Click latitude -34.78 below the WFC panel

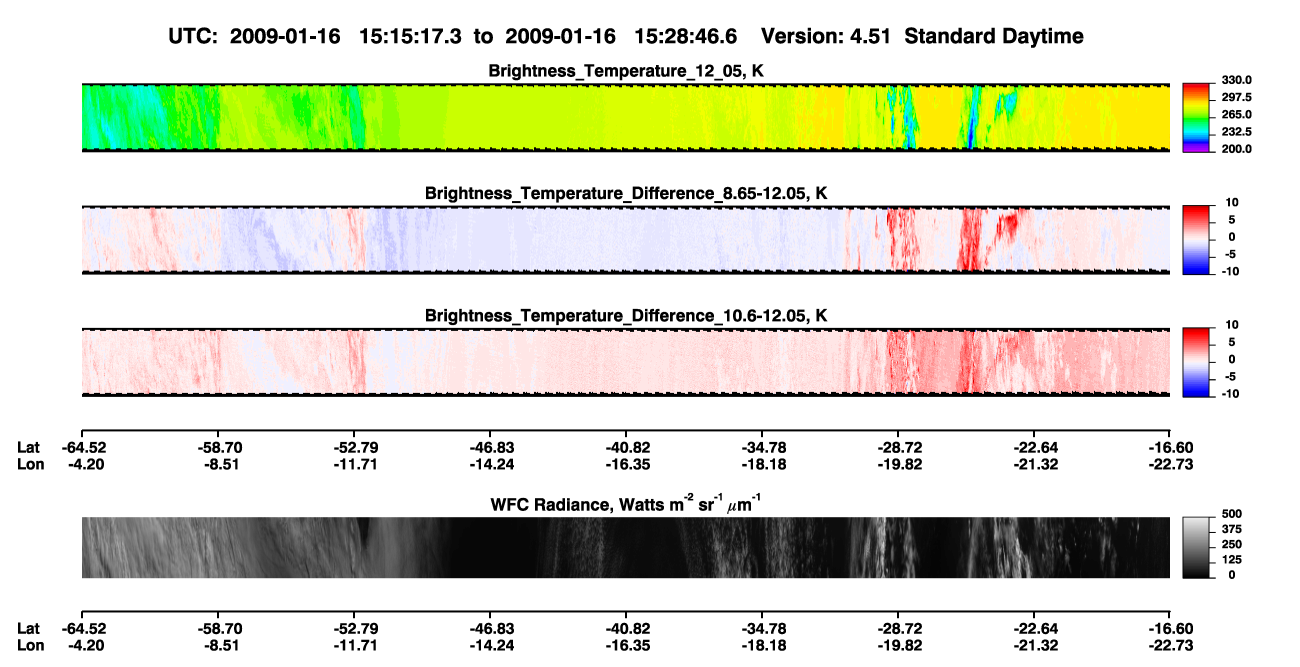[x=762, y=628]
